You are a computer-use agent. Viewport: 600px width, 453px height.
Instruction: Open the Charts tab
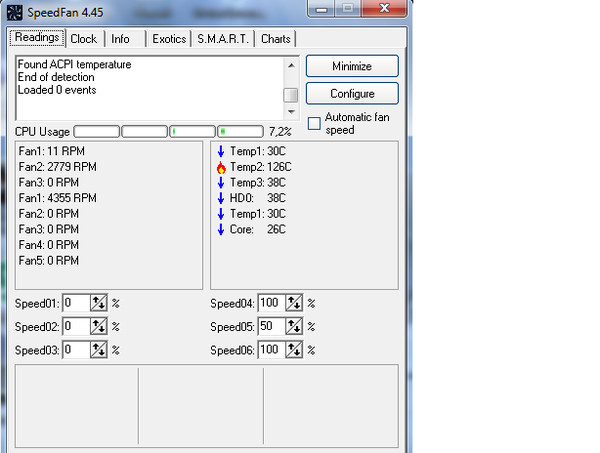point(276,39)
